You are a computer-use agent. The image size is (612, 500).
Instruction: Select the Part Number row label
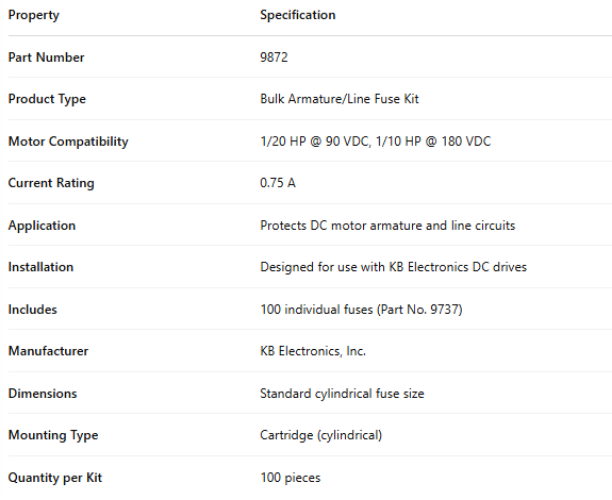46,57
